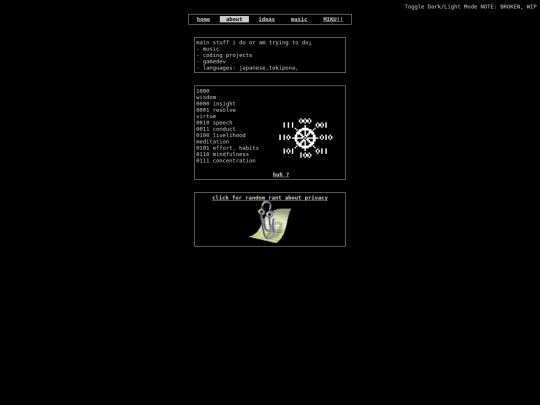Viewport: 540px width, 405px height.
Task: Click the 'meditation' heading text
Action: point(212,142)
